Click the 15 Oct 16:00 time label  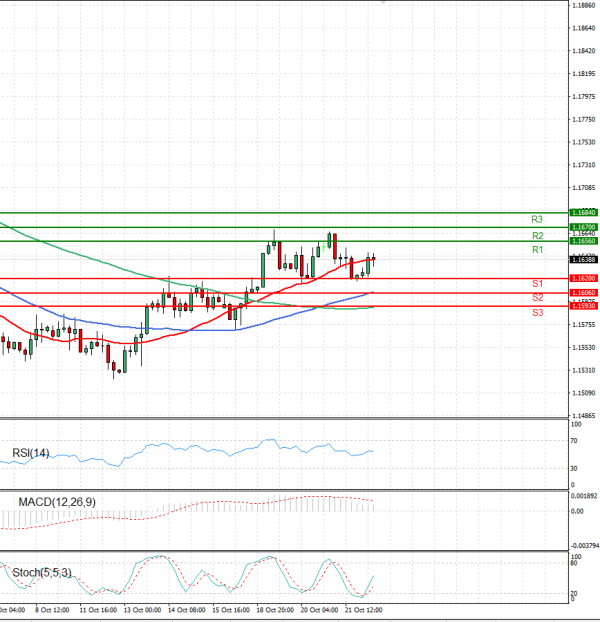(231, 610)
